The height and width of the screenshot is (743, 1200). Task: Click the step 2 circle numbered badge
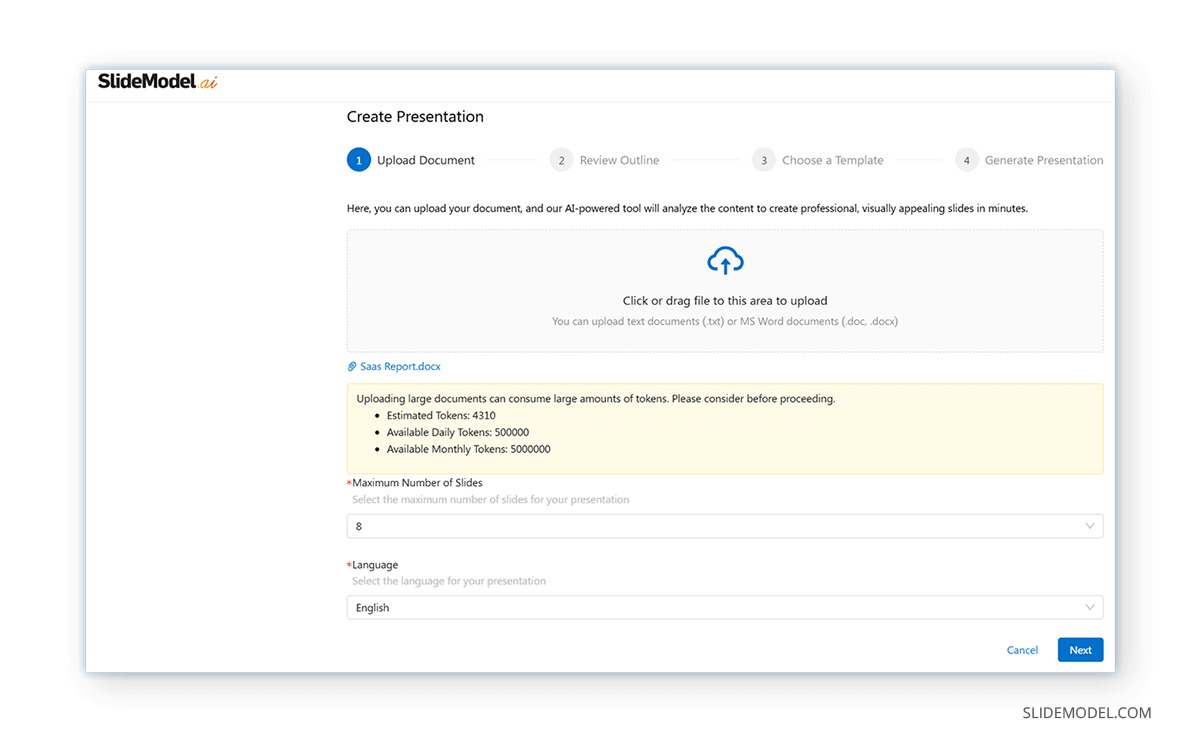pos(561,159)
